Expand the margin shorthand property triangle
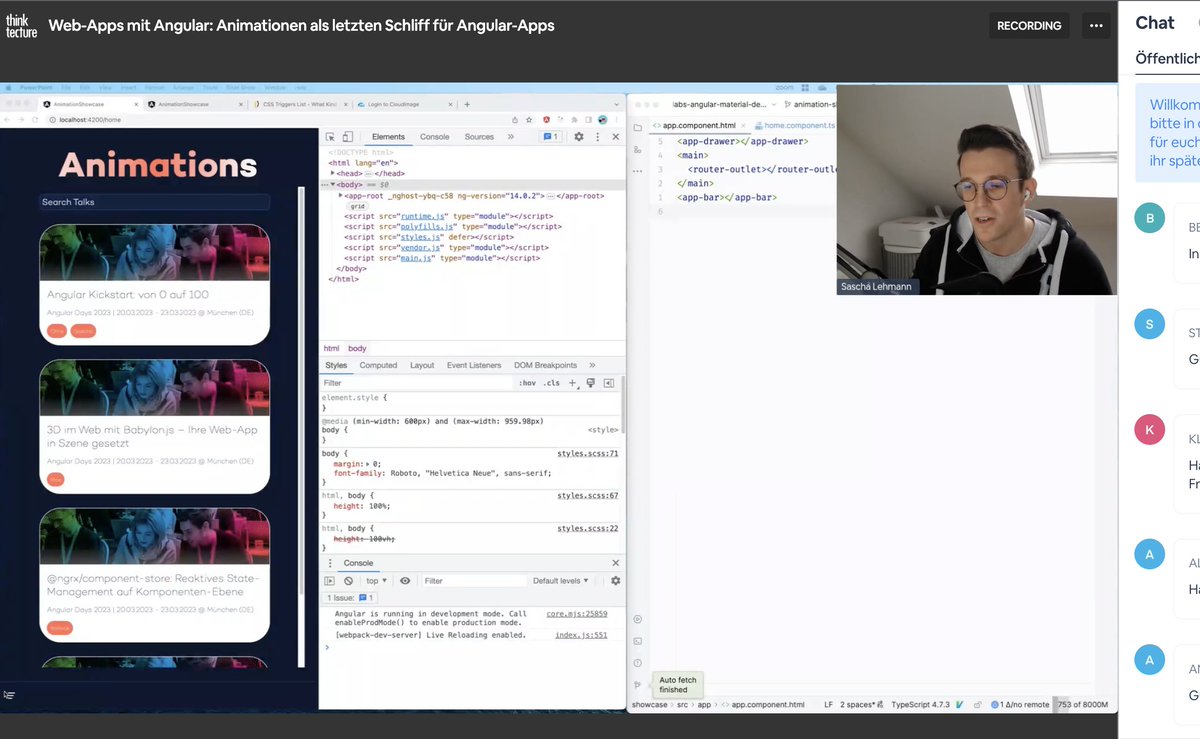The width and height of the screenshot is (1200, 739). pos(367,464)
